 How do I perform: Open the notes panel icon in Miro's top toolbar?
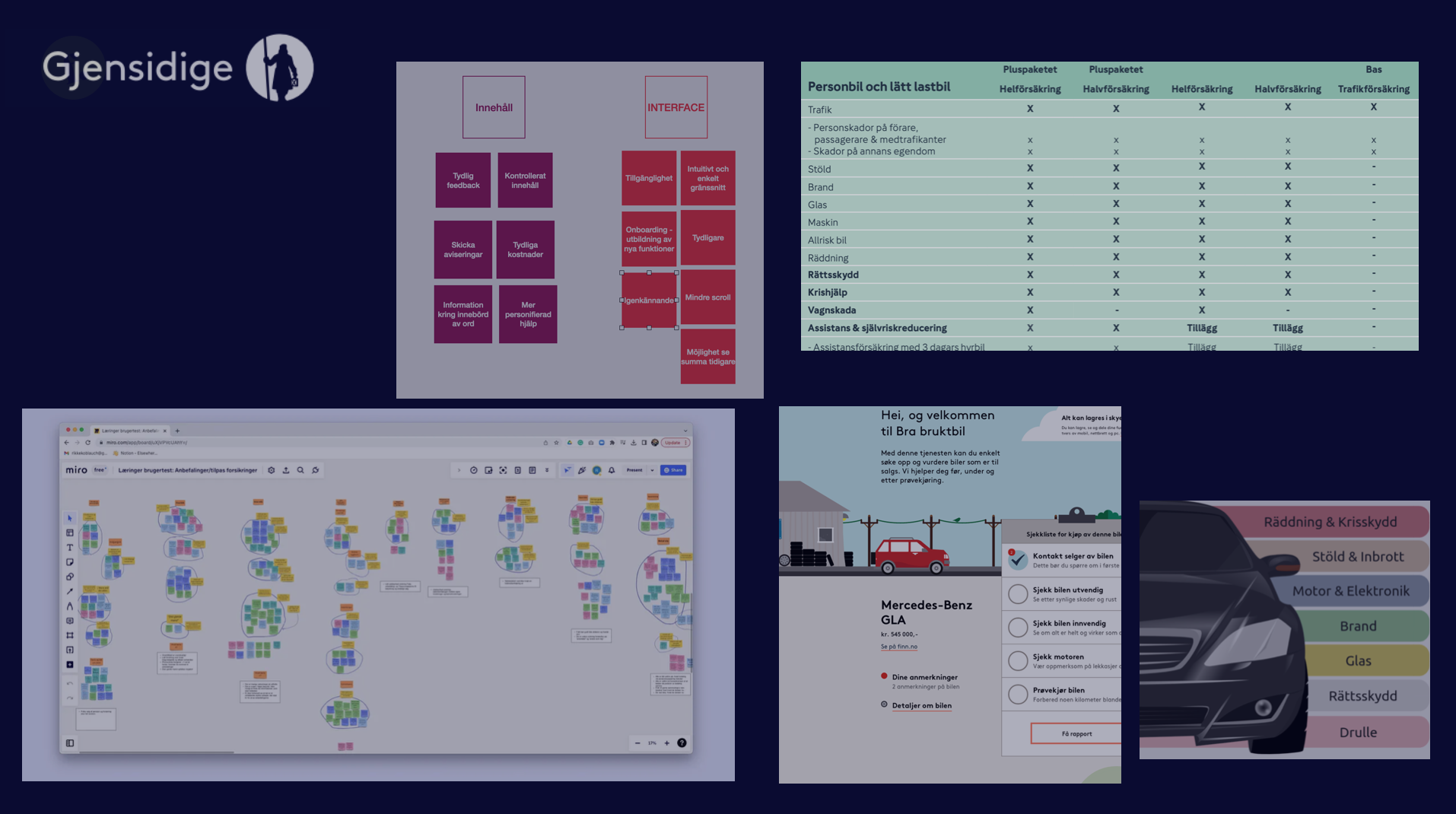pos(532,470)
